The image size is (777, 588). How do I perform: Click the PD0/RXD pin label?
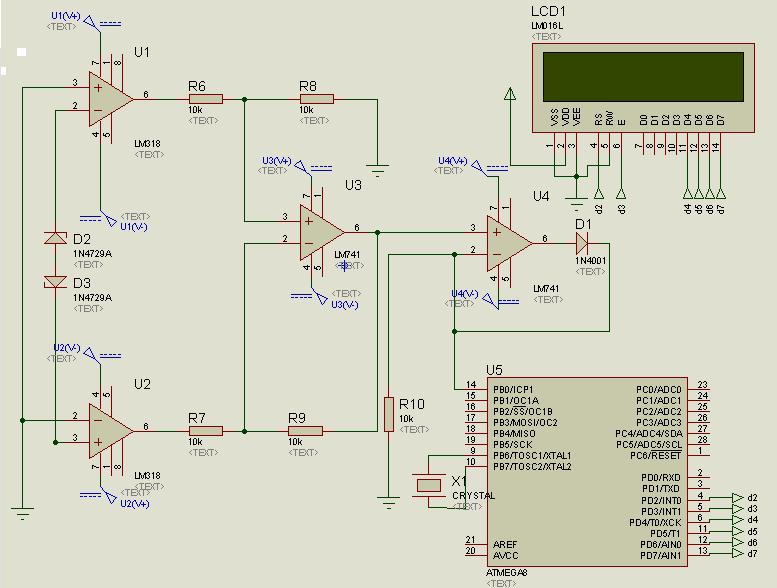[661, 478]
